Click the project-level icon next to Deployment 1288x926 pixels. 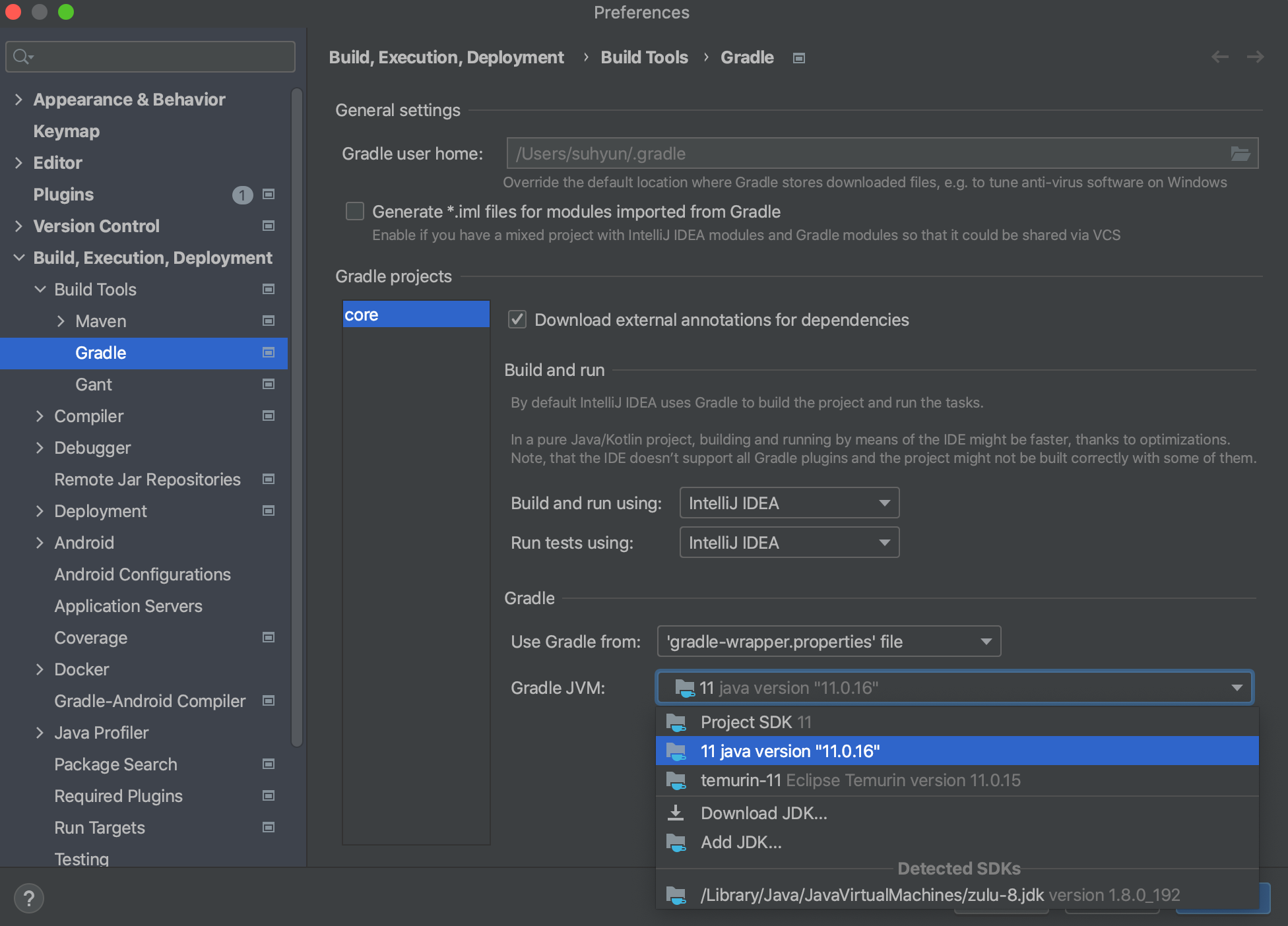click(x=269, y=510)
